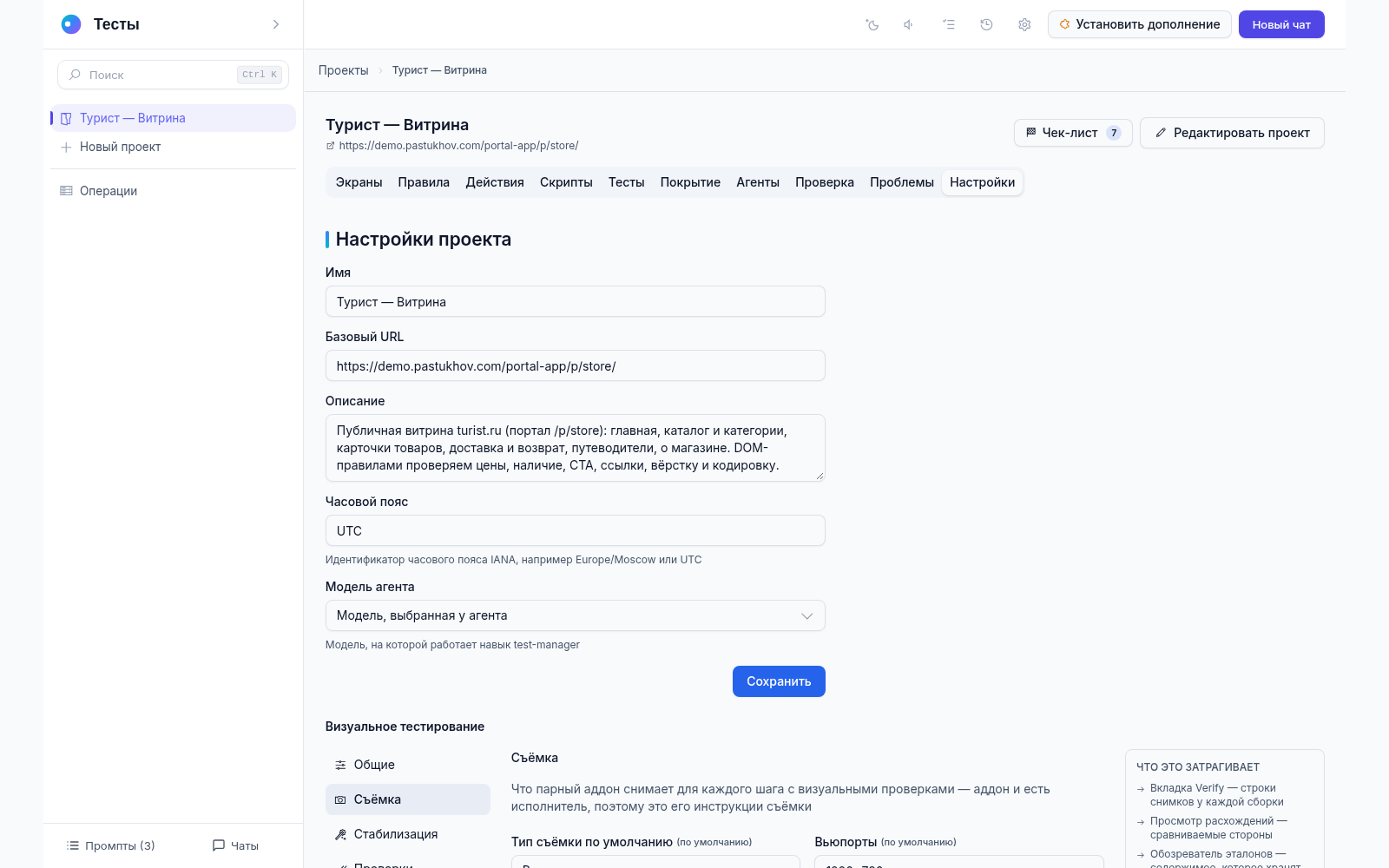Select Стабилизация in visual testing menu
This screenshot has width=1389, height=868.
click(408, 834)
